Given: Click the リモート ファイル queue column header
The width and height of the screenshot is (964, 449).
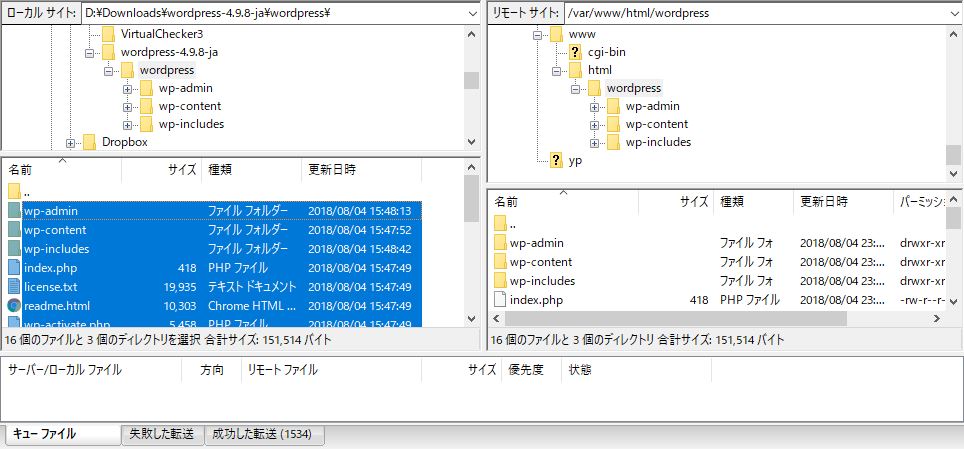Looking at the screenshot, I should point(331,370).
